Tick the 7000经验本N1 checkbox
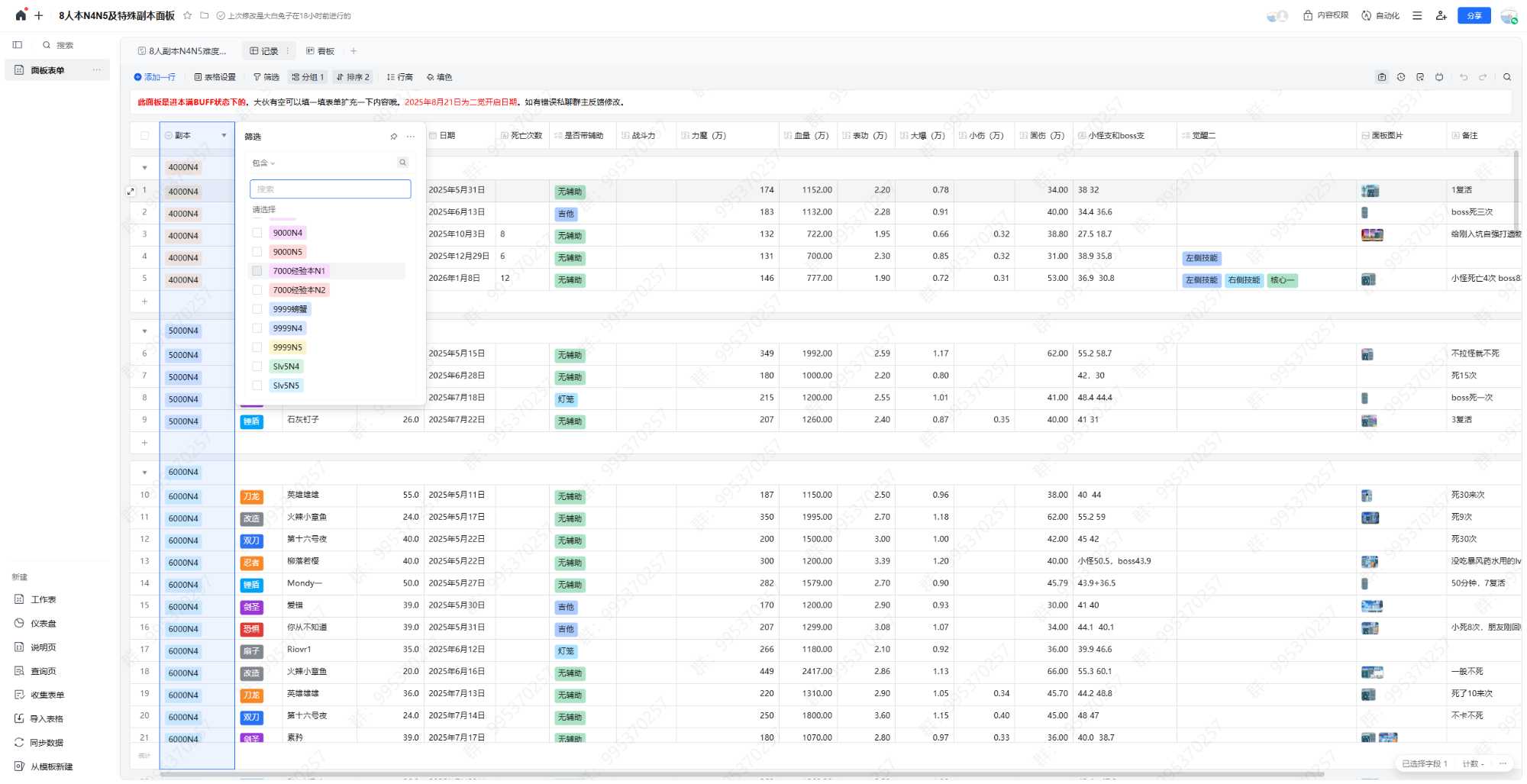 coord(257,271)
